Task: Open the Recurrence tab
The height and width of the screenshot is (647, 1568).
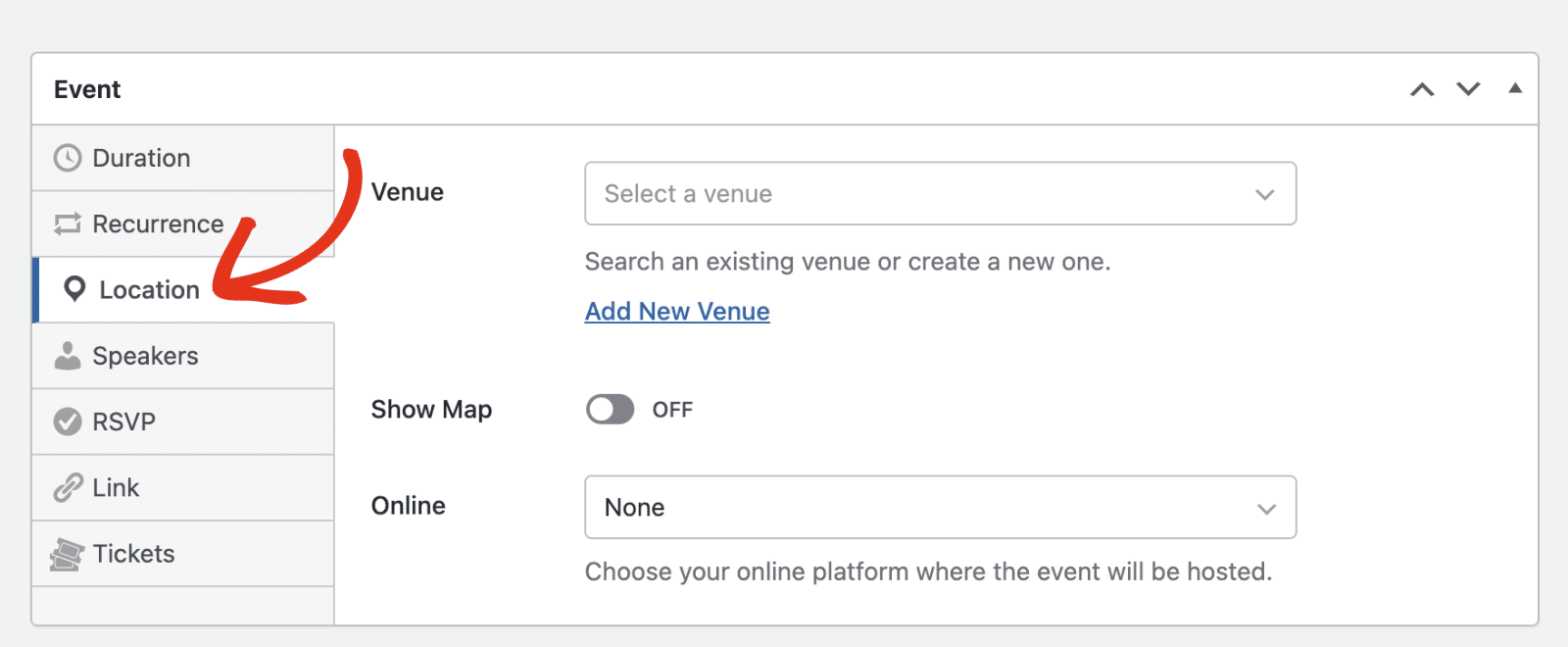Action: point(183,224)
